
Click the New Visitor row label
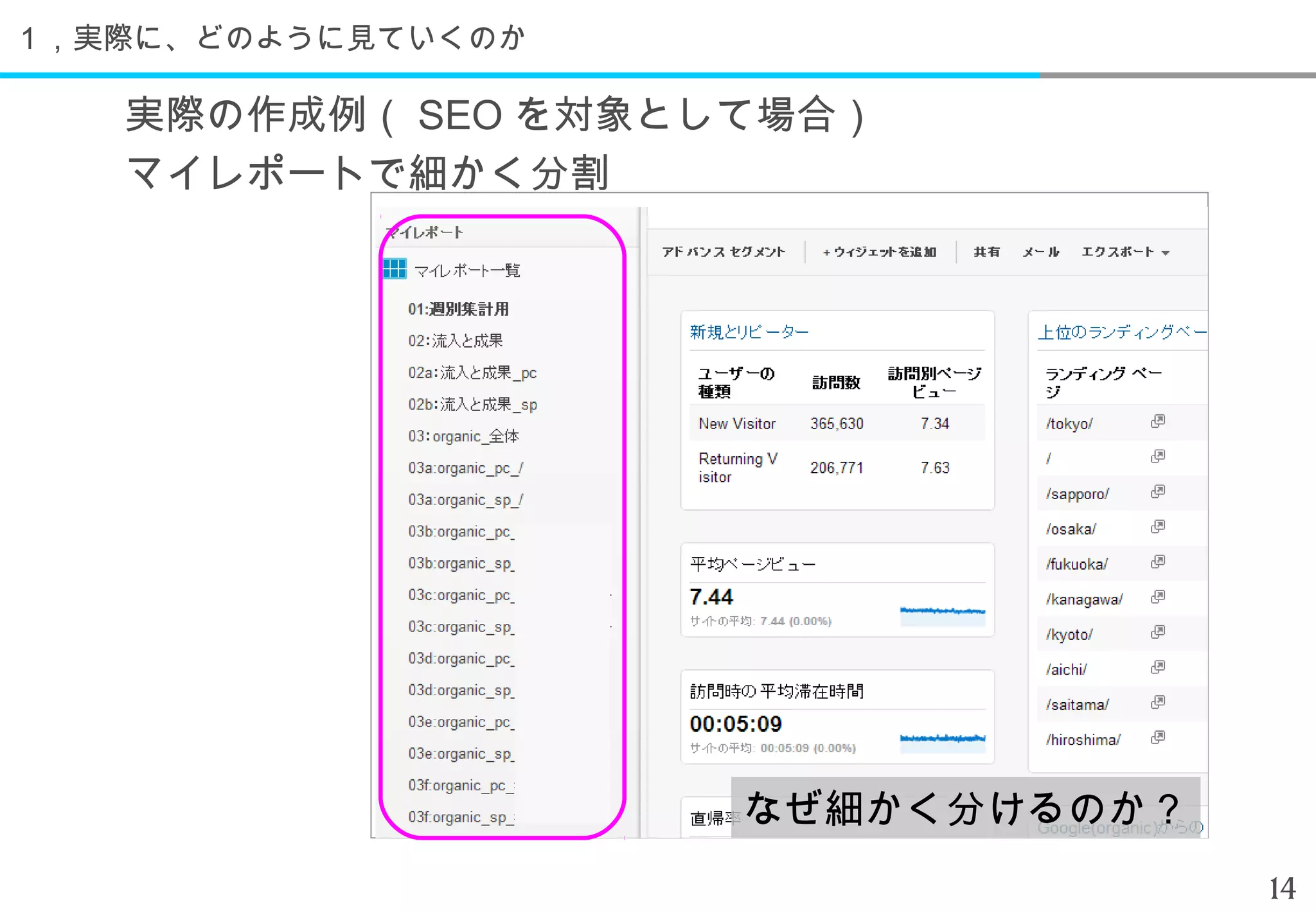pos(737,424)
